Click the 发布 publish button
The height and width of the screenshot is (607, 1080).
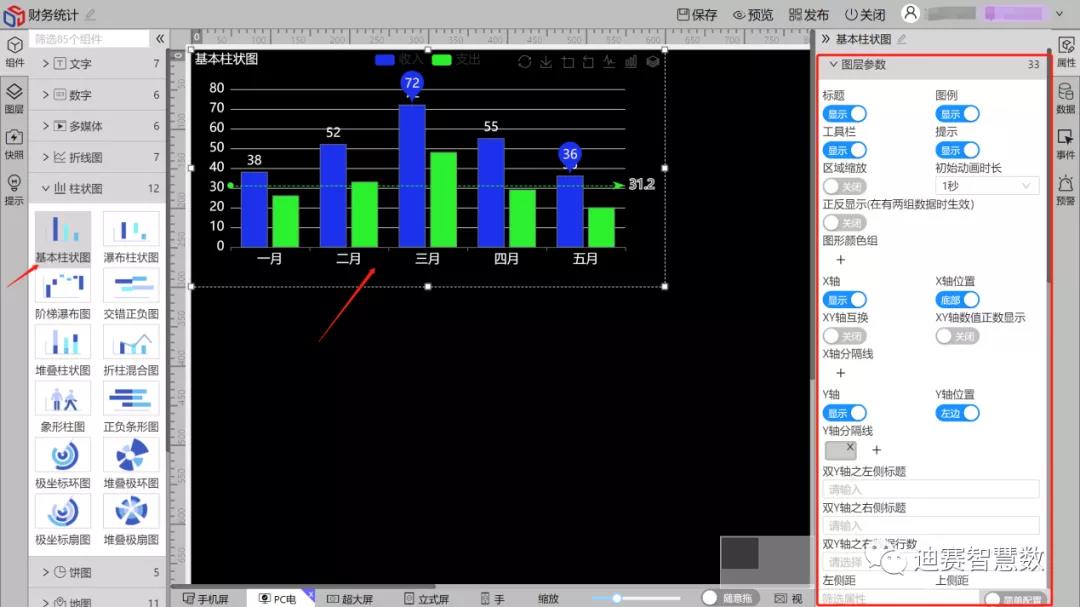(809, 15)
